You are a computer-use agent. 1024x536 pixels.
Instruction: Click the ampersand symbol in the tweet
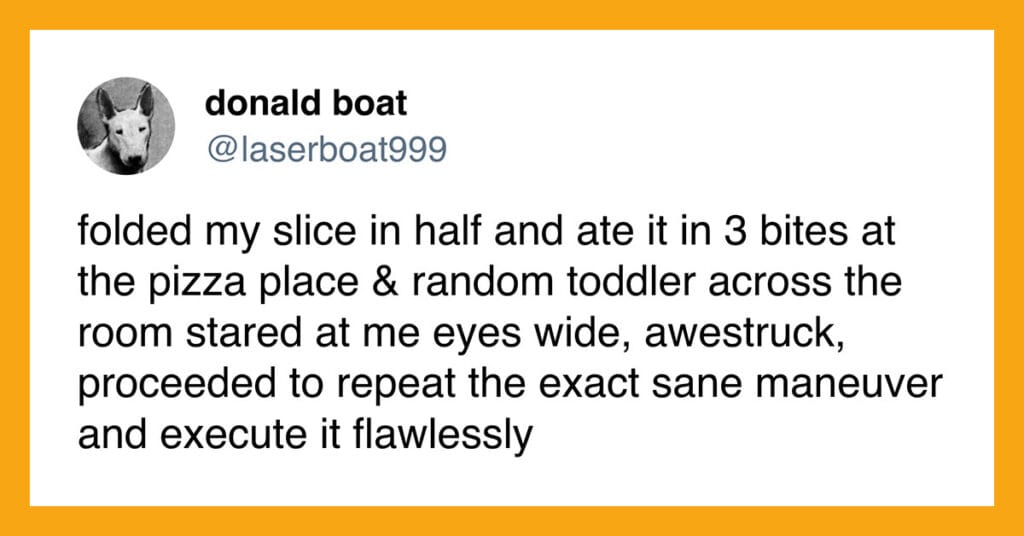[x=388, y=283]
